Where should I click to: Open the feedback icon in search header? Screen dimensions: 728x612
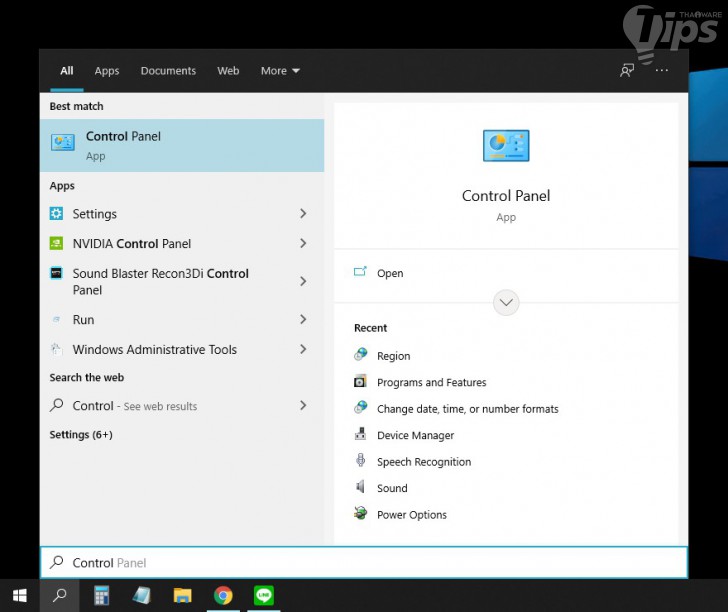(x=627, y=71)
